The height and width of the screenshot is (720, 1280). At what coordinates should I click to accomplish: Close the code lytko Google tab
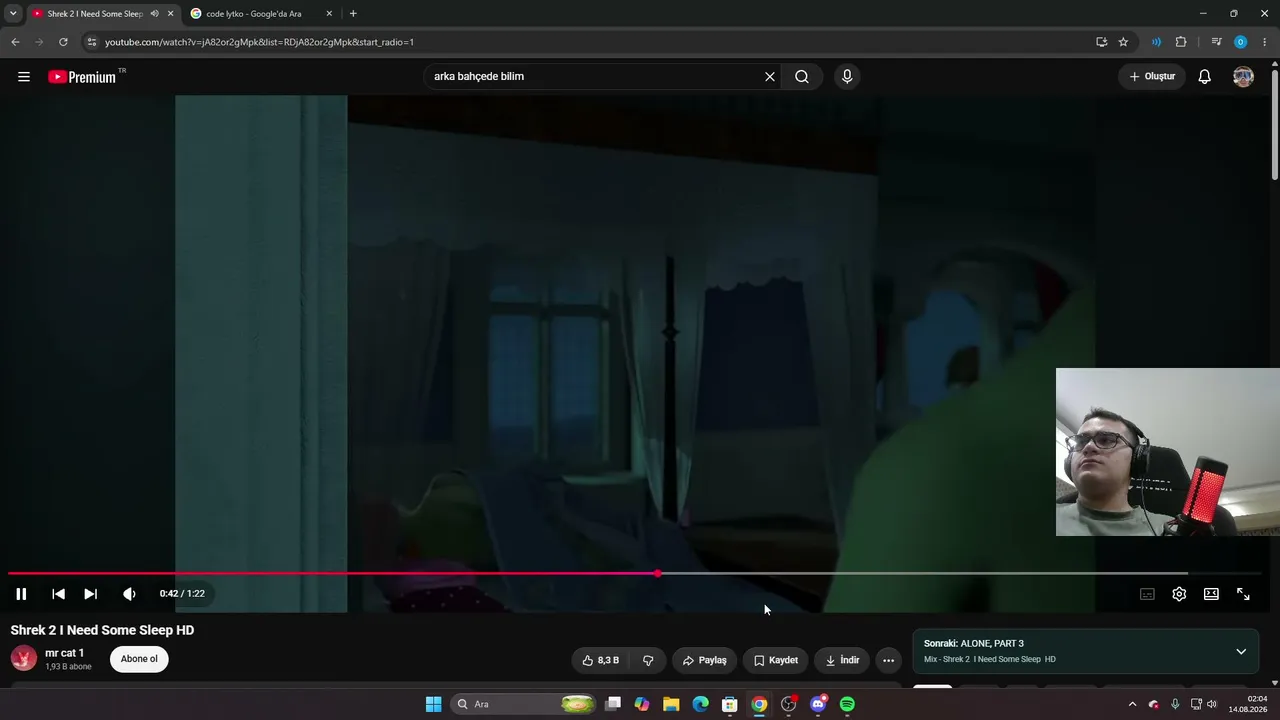[329, 14]
